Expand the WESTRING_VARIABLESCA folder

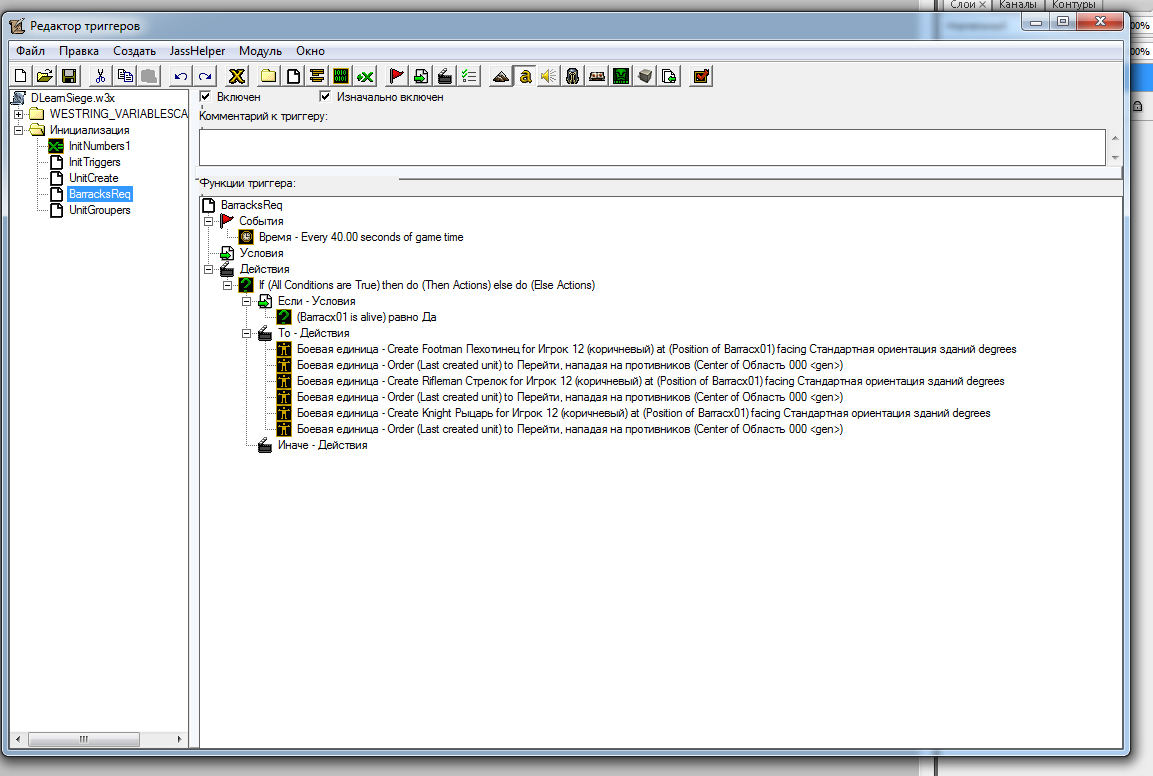pos(18,114)
